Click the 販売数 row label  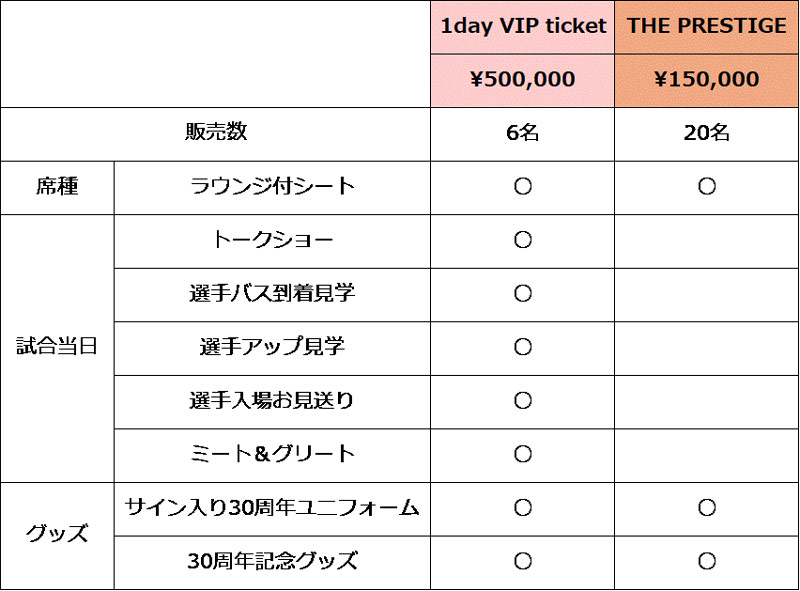click(x=216, y=132)
